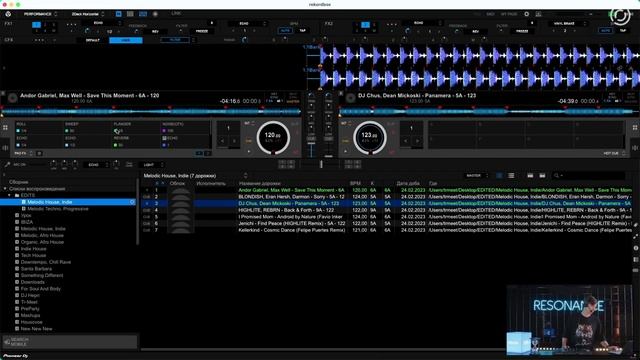The image size is (640, 360).
Task: Sort by BPM column header
Action: click(x=355, y=183)
